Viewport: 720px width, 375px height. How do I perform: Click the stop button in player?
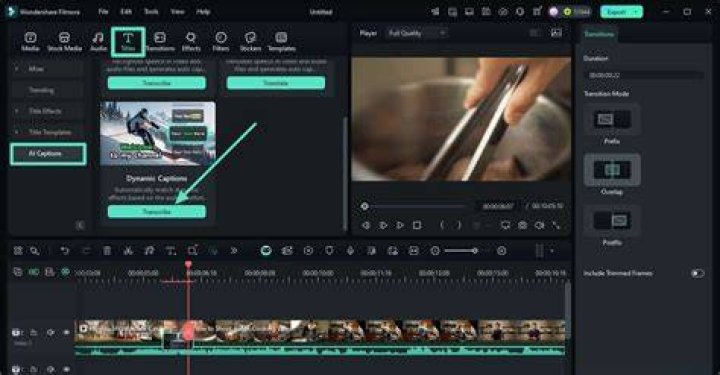pos(416,225)
